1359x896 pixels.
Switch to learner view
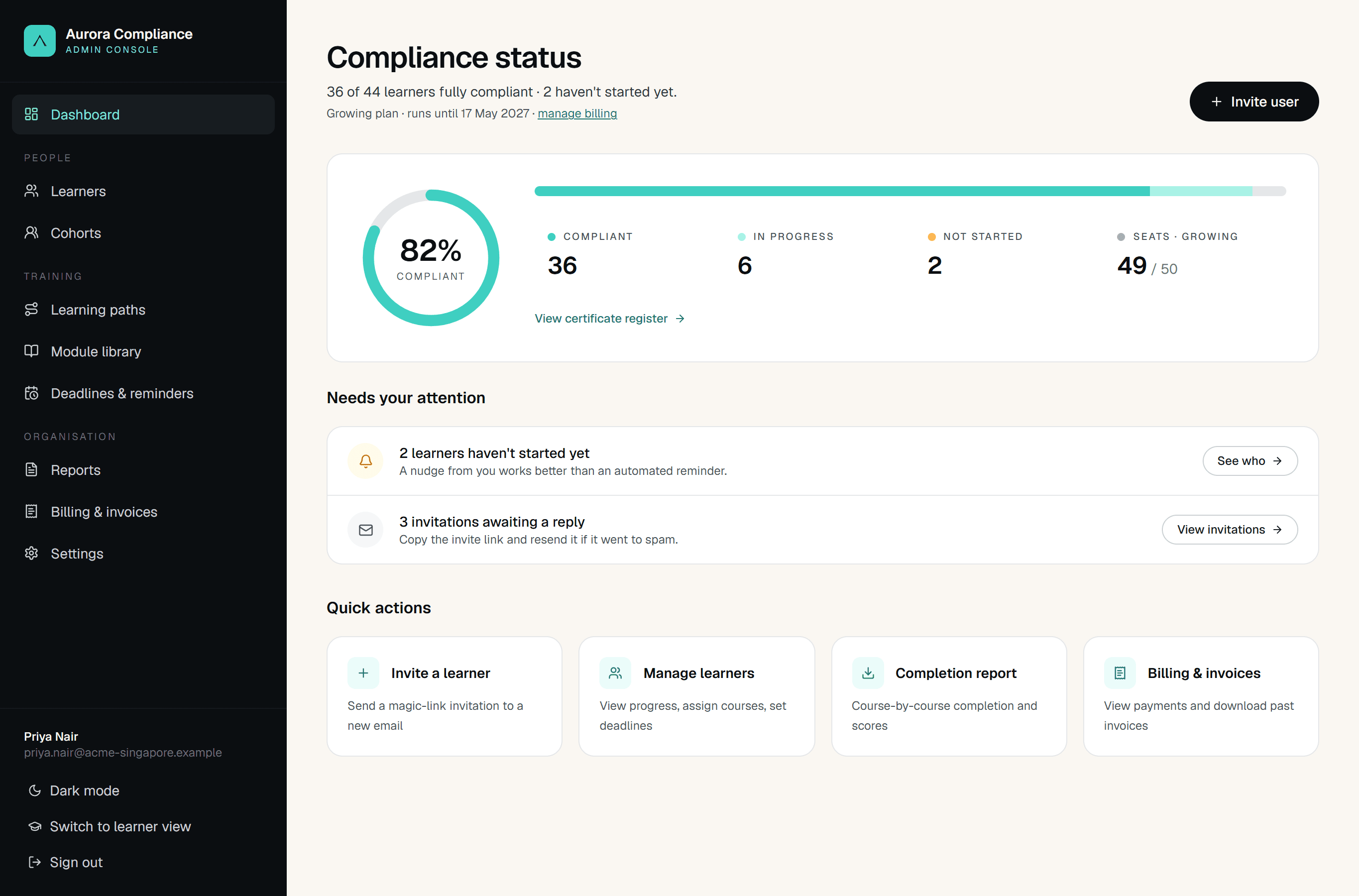(110, 826)
